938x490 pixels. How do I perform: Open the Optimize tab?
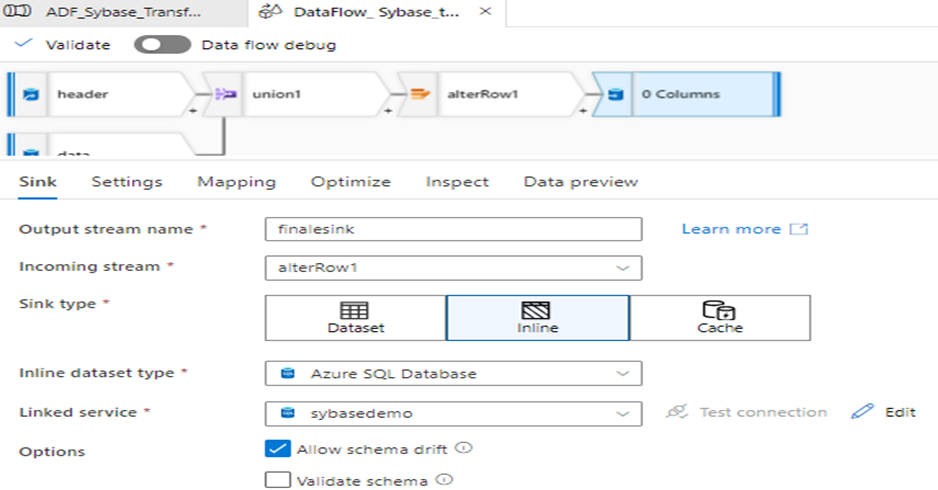point(351,181)
